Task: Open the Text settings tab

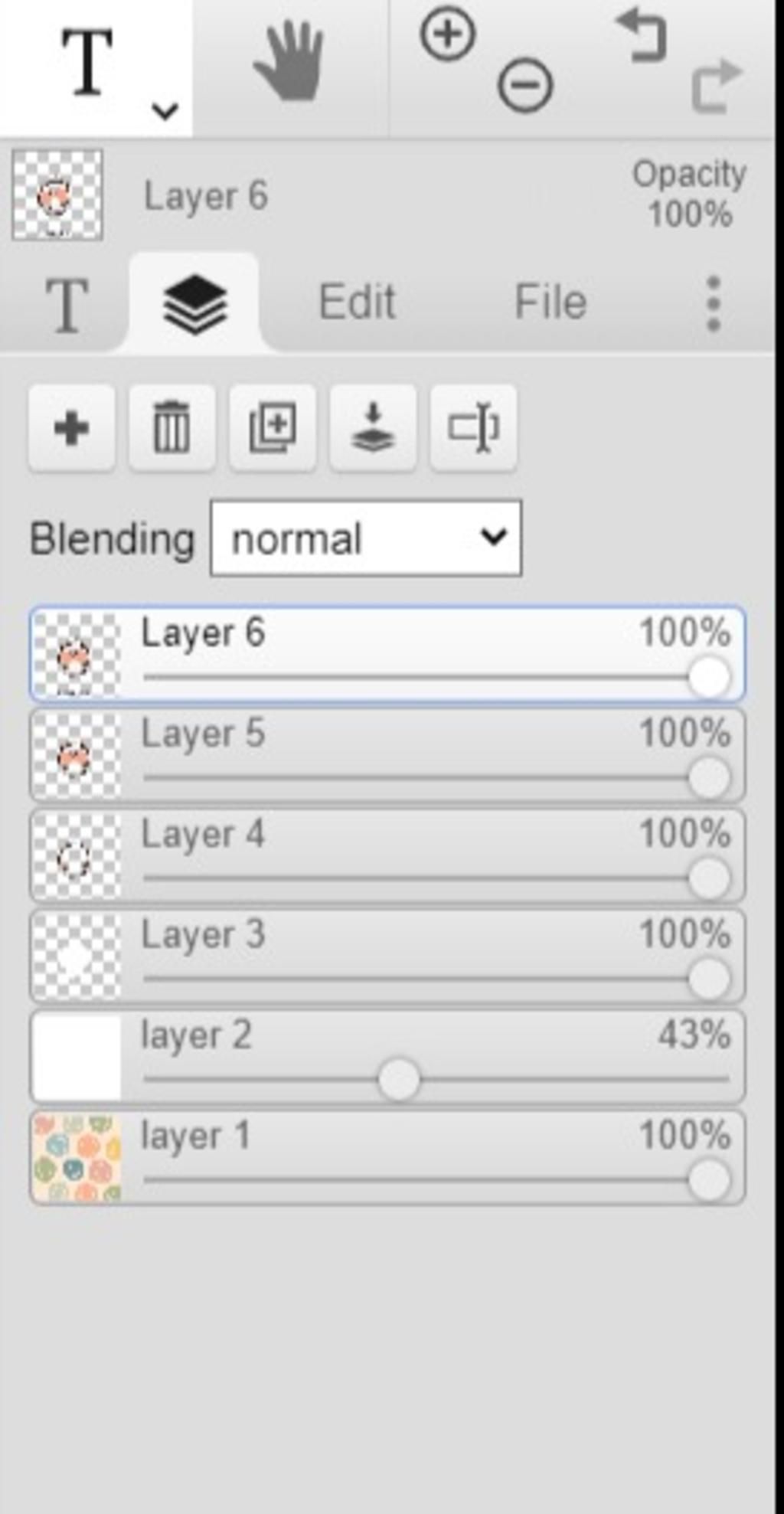Action: (x=67, y=305)
